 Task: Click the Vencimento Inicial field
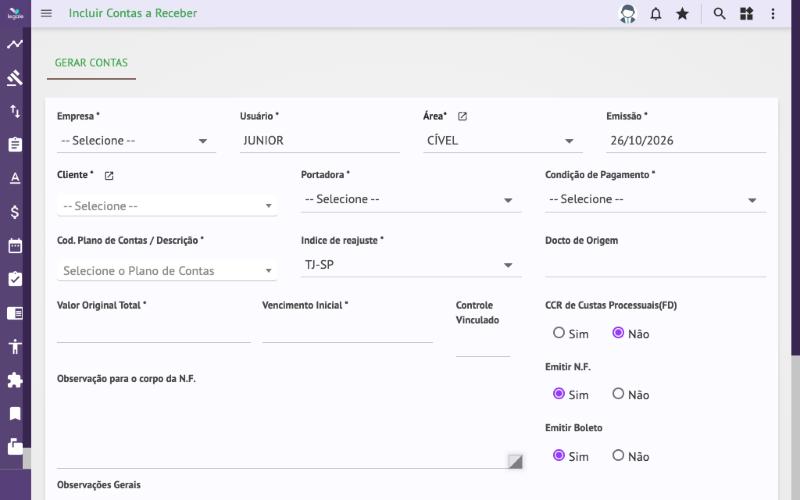pos(347,330)
